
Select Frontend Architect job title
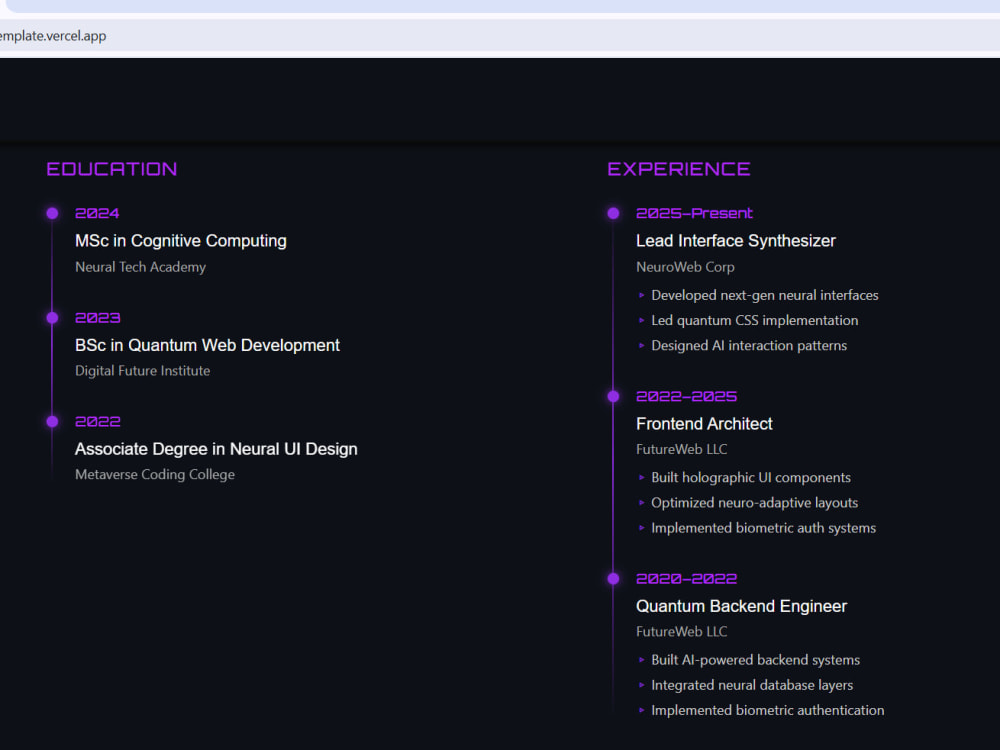click(704, 423)
